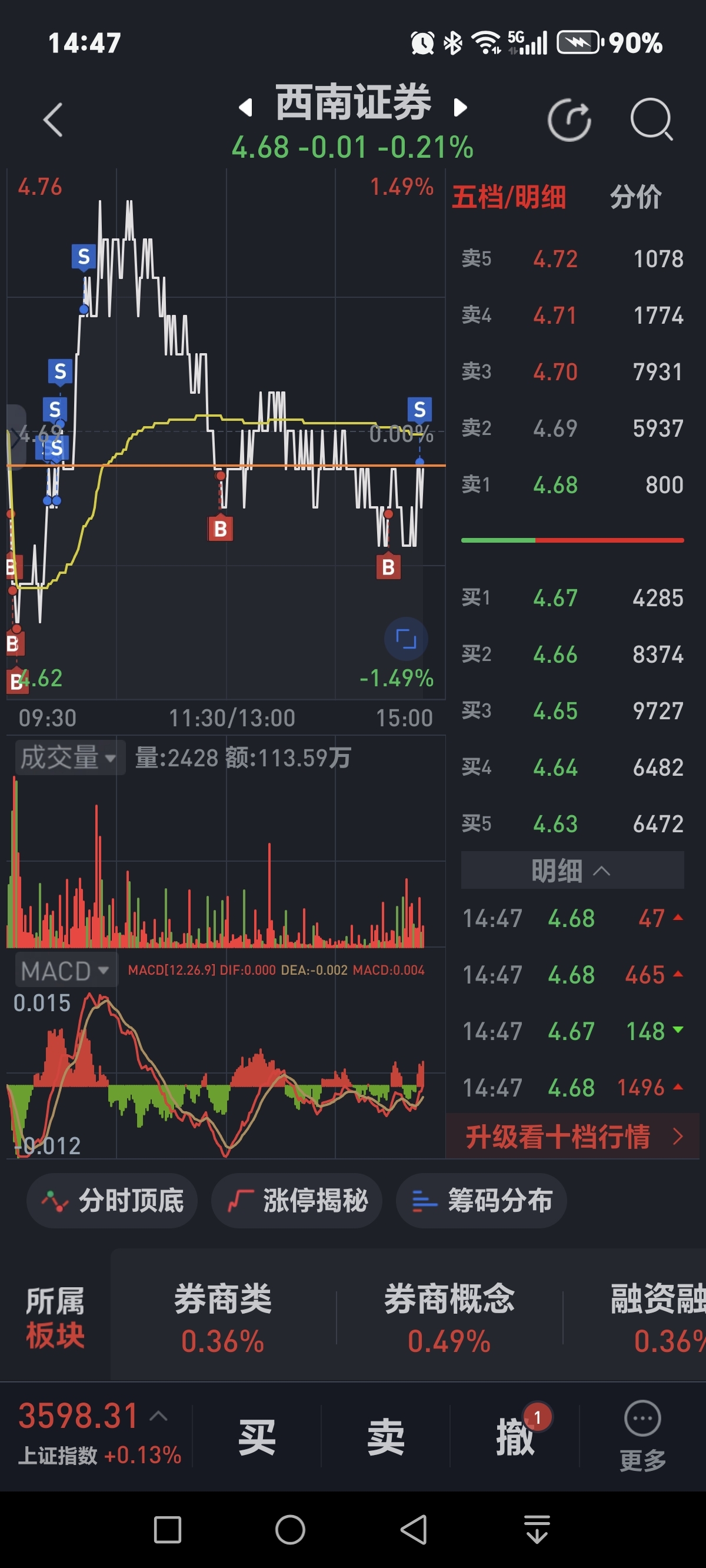This screenshot has width=706, height=1568.
Task: Tap the 卖 sell button
Action: (385, 1437)
